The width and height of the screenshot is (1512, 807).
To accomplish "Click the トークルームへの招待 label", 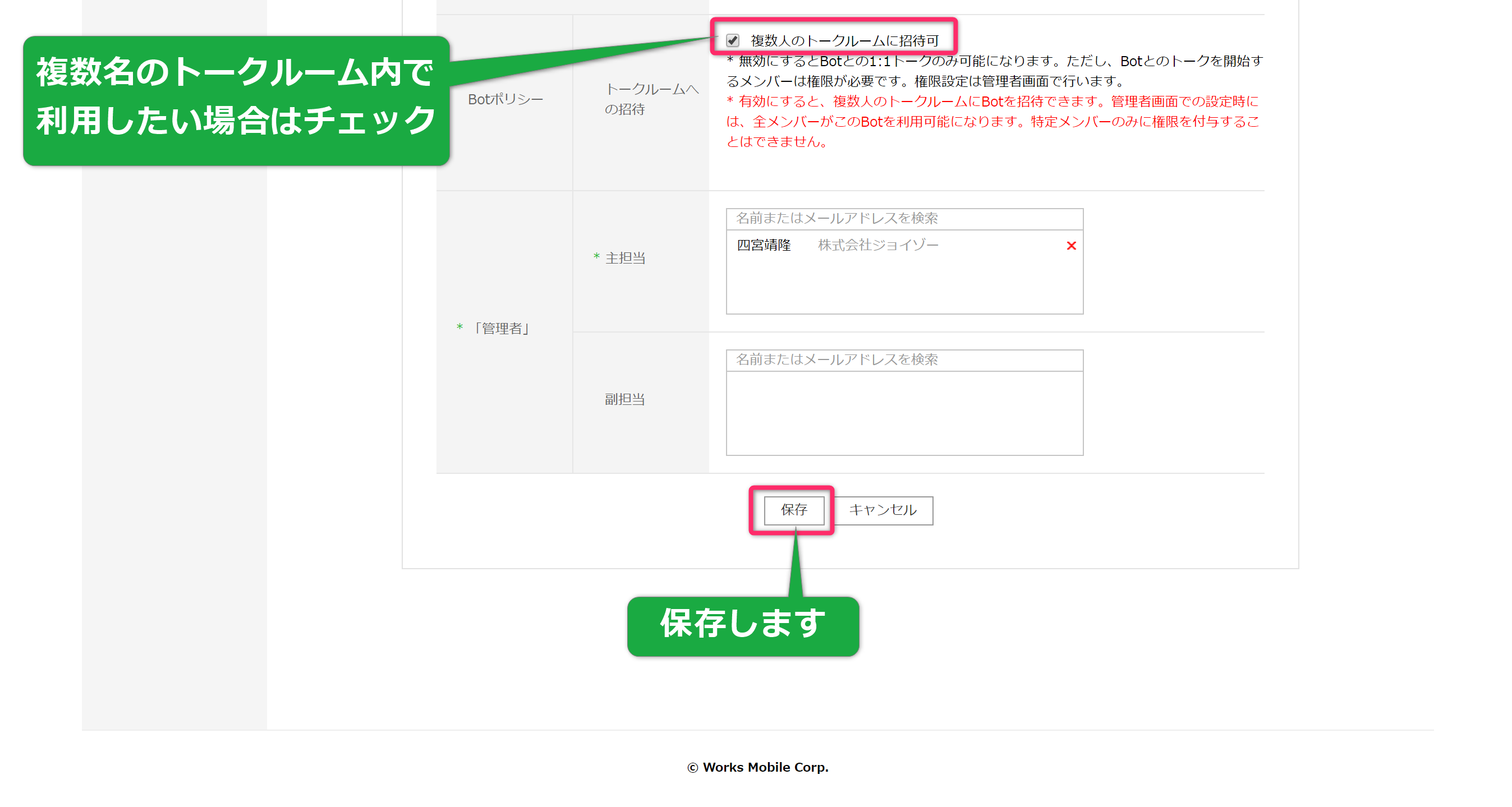I will (651, 99).
